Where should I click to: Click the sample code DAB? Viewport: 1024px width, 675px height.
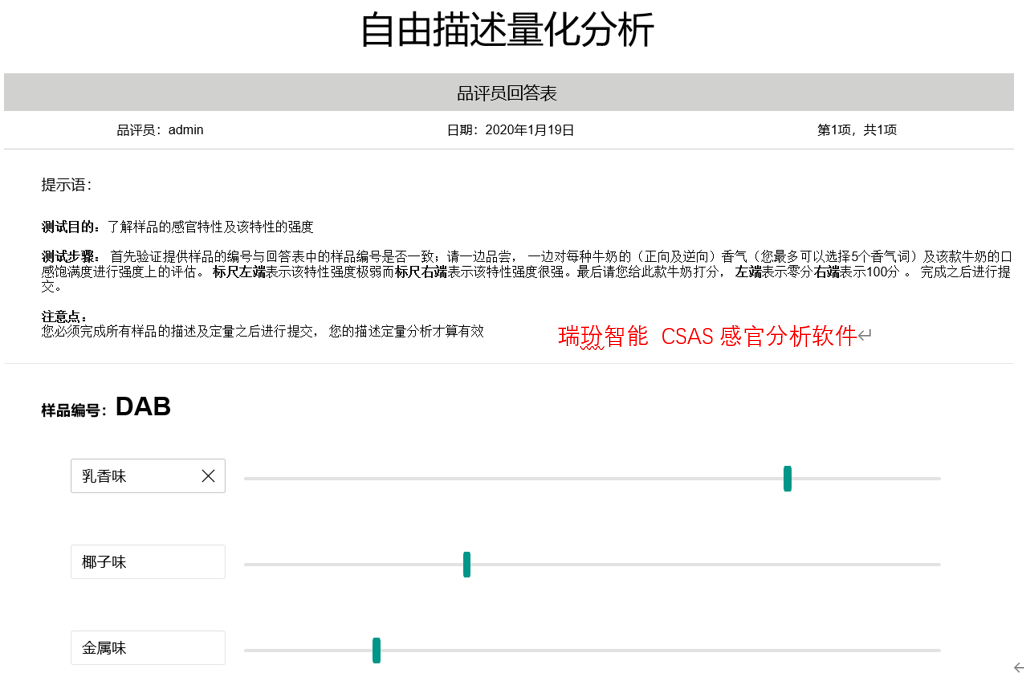(143, 406)
